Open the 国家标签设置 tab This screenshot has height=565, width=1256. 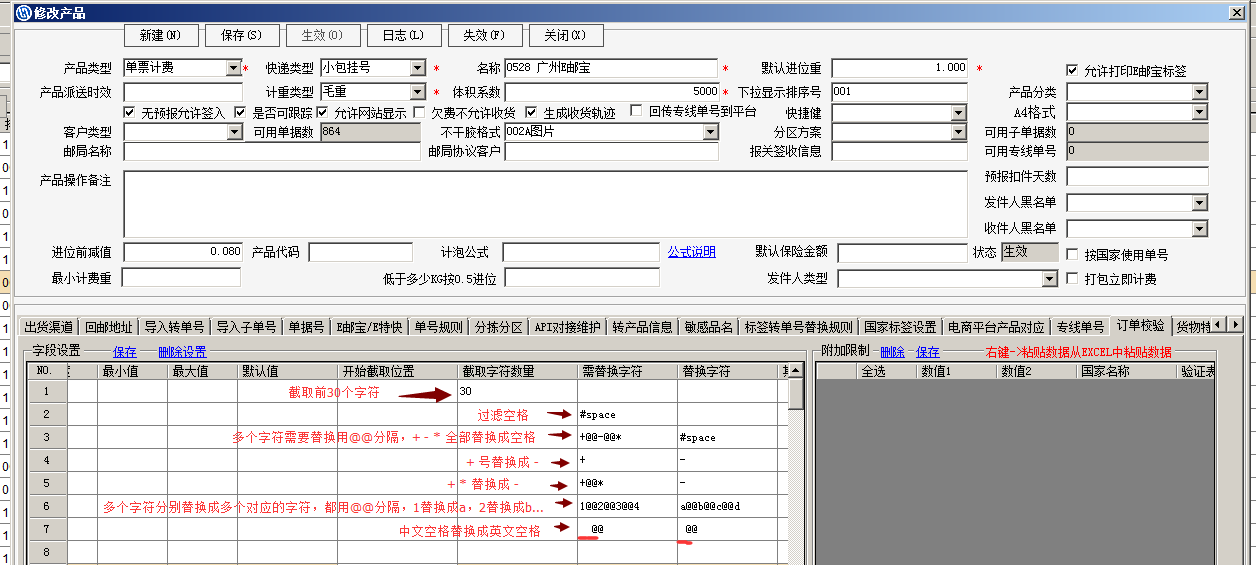pyautogui.click(x=900, y=327)
